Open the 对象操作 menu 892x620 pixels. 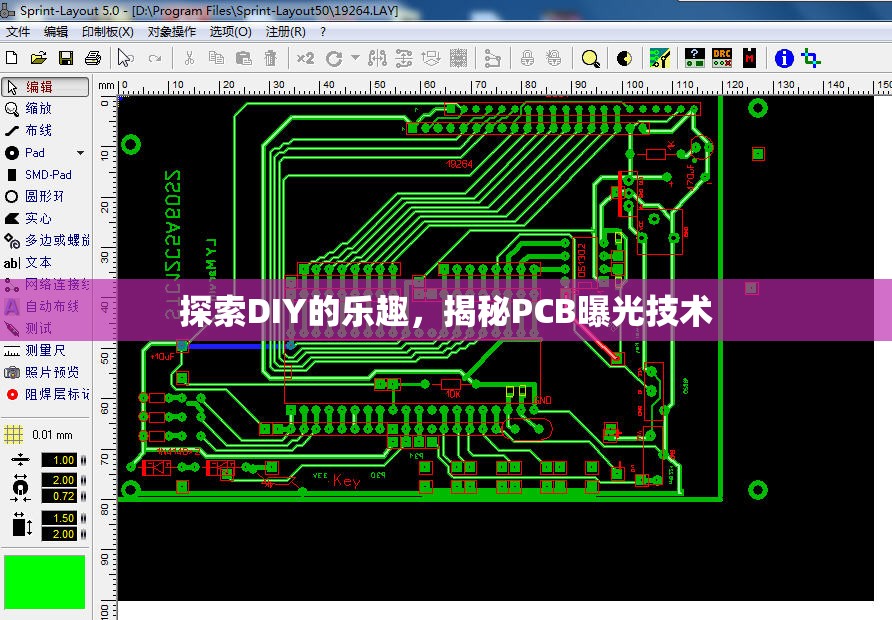tap(172, 32)
